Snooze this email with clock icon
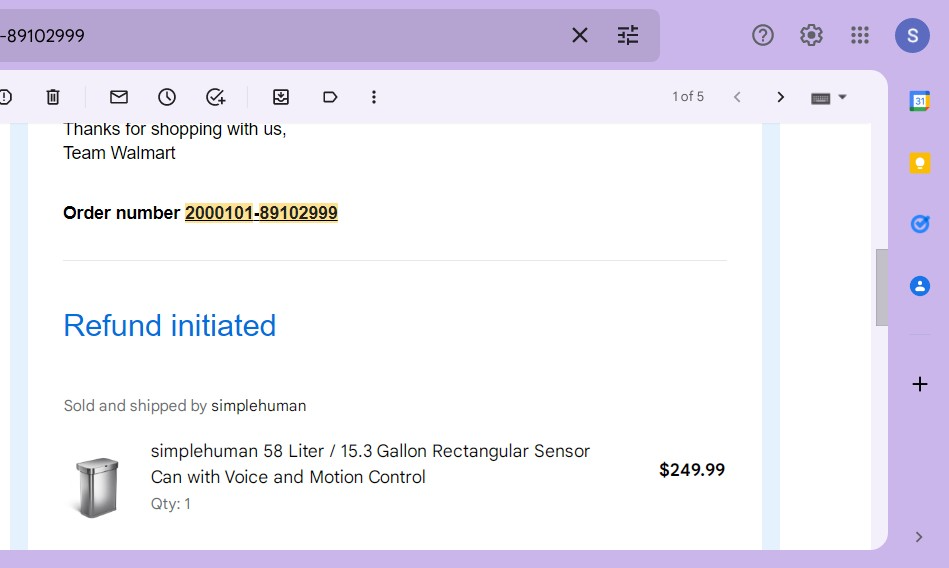The height and width of the screenshot is (568, 949). 167,97
